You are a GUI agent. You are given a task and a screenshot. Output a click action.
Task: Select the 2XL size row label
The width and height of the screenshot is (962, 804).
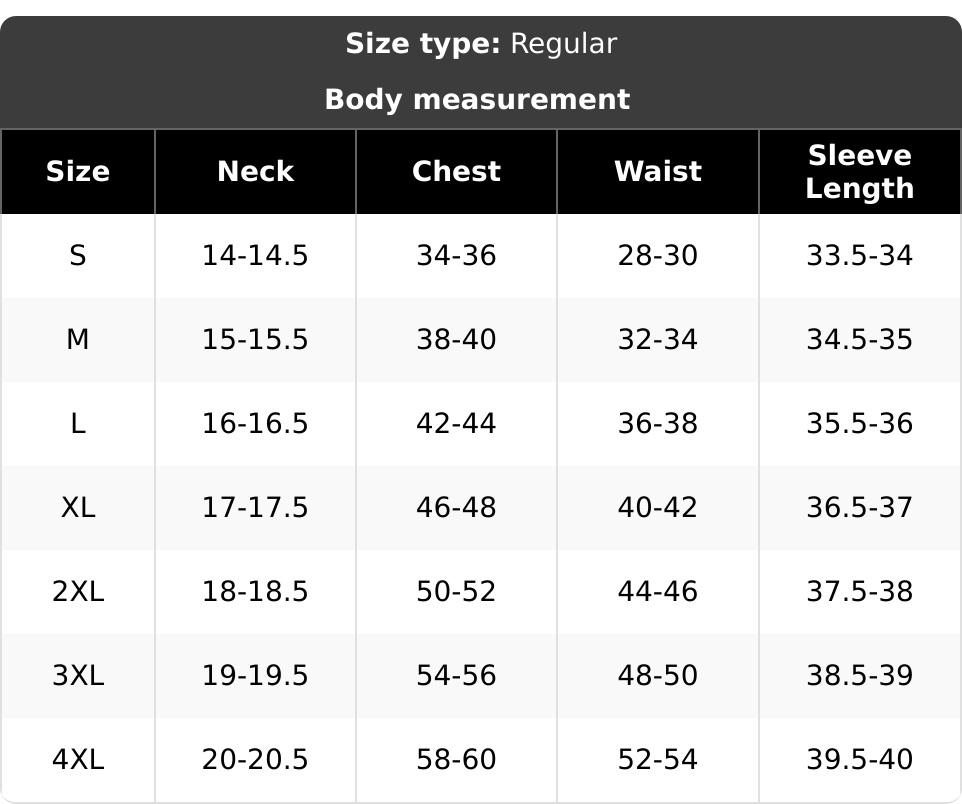tap(78, 592)
